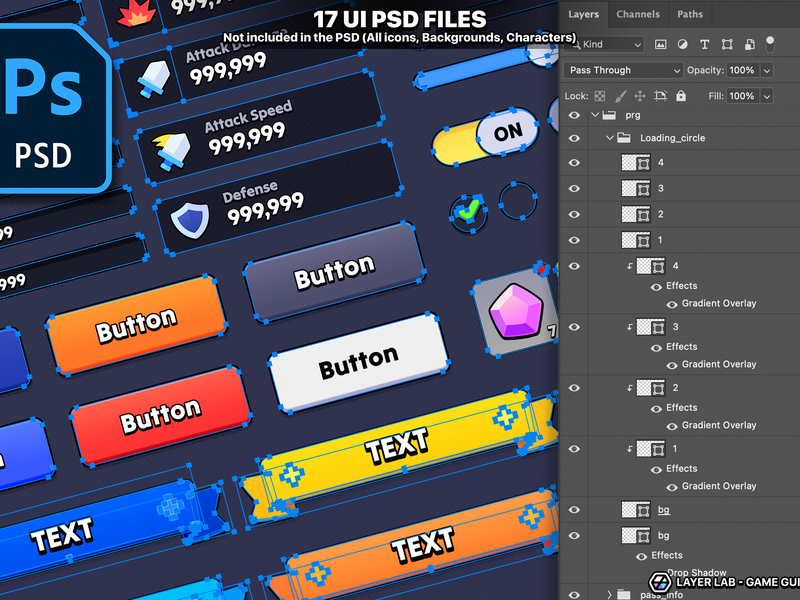
Task: Prevent artboard auto-nesting lock icon
Action: click(x=661, y=96)
